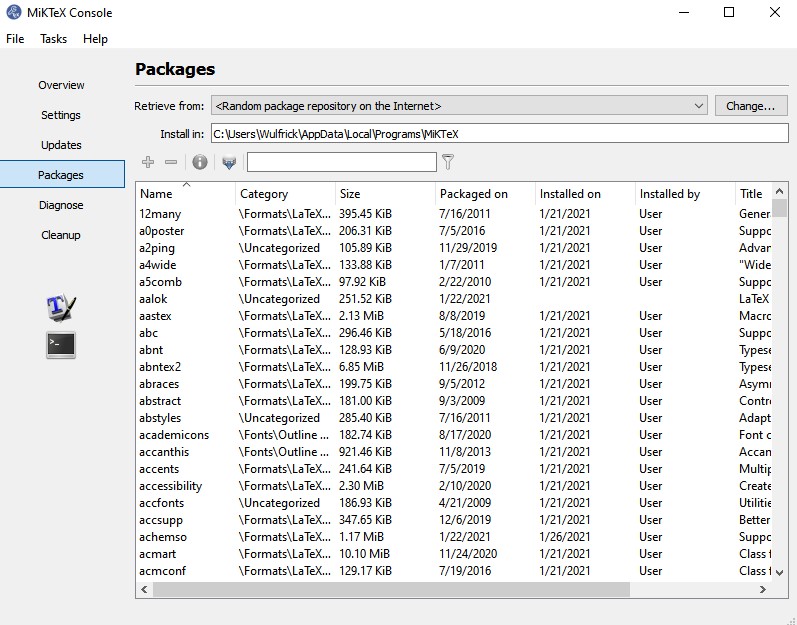Click the Install in path field

500,134
